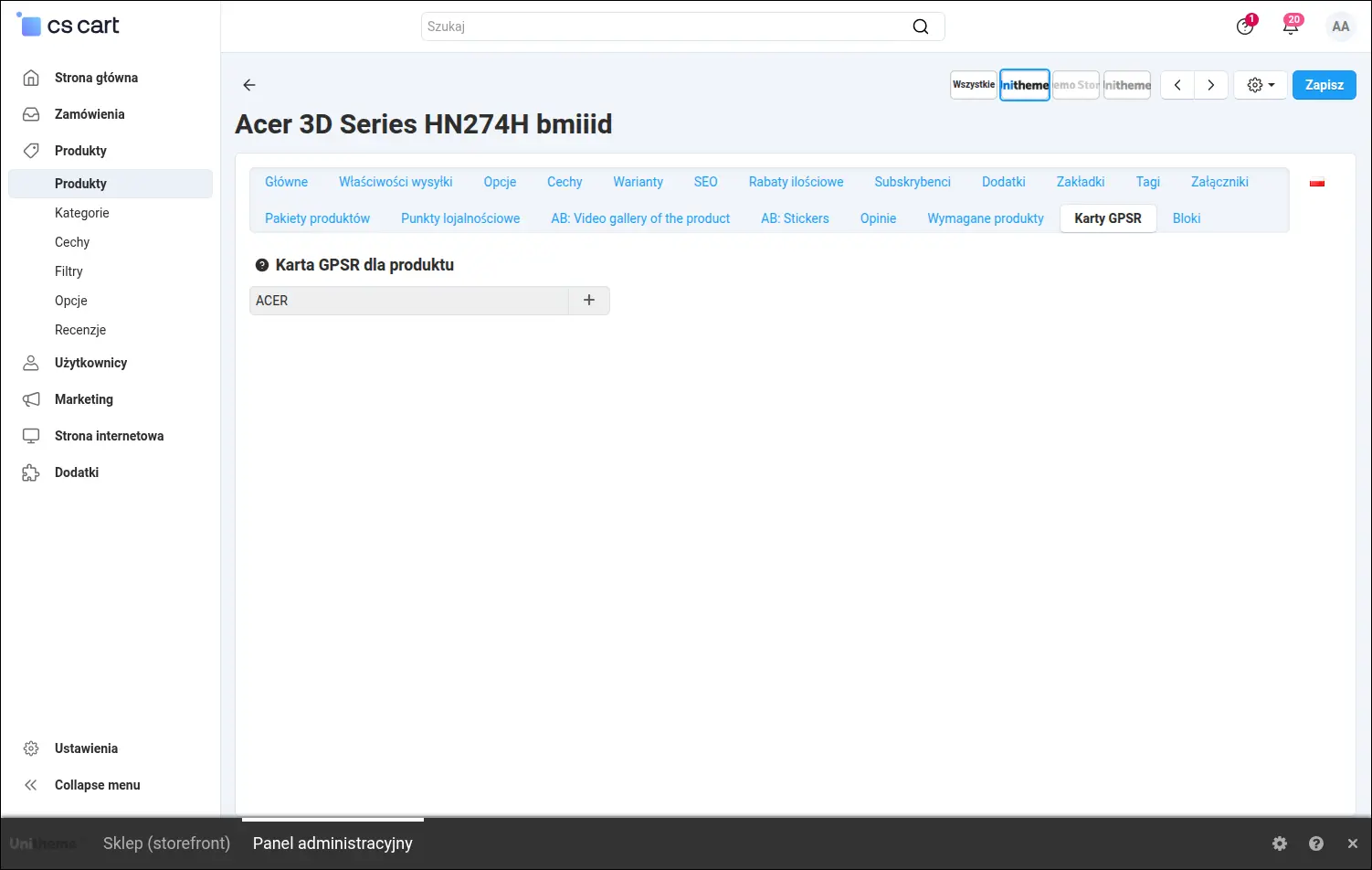This screenshot has width=1372, height=870.
Task: Click the Zamówienia inbox icon
Action: point(31,114)
